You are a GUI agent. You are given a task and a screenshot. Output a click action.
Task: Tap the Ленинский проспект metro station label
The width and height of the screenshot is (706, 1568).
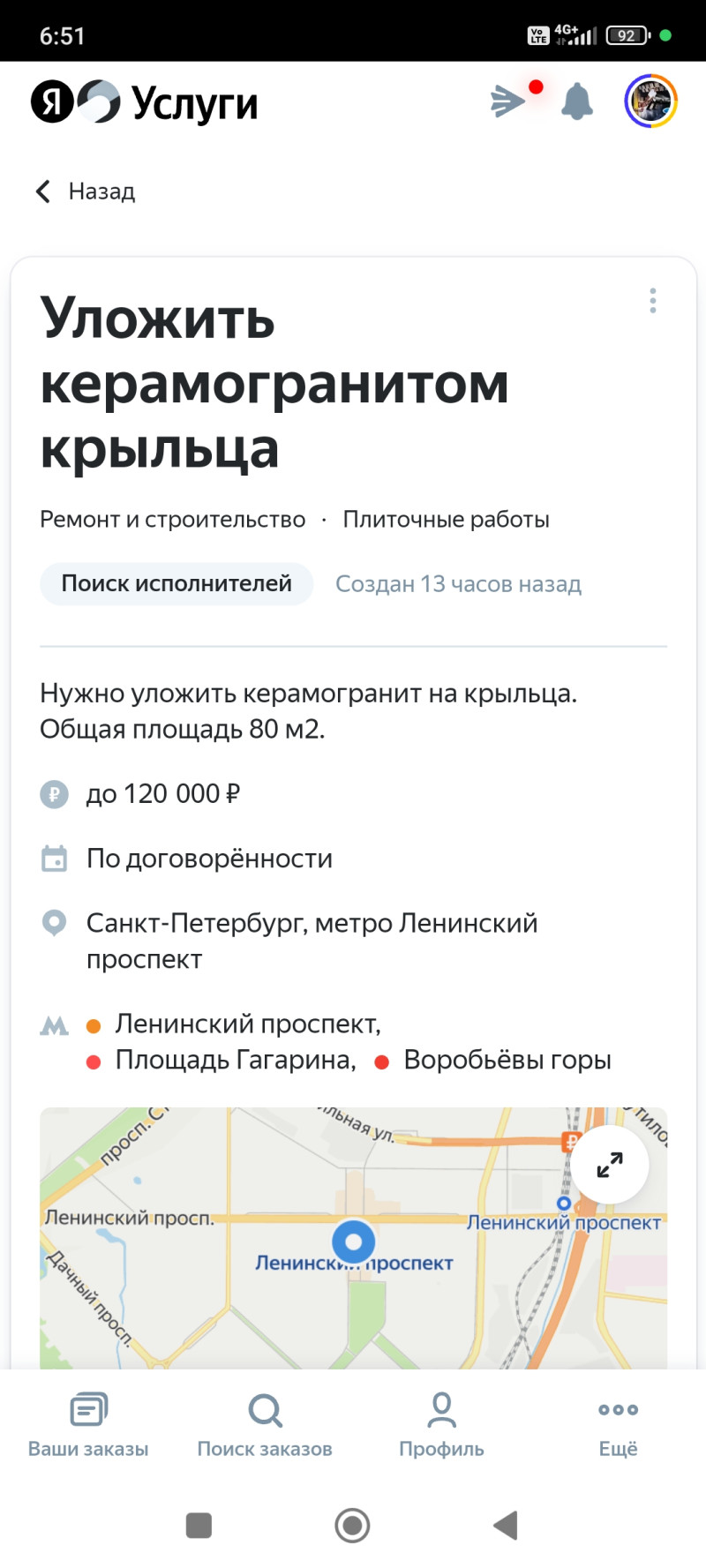tap(247, 1024)
